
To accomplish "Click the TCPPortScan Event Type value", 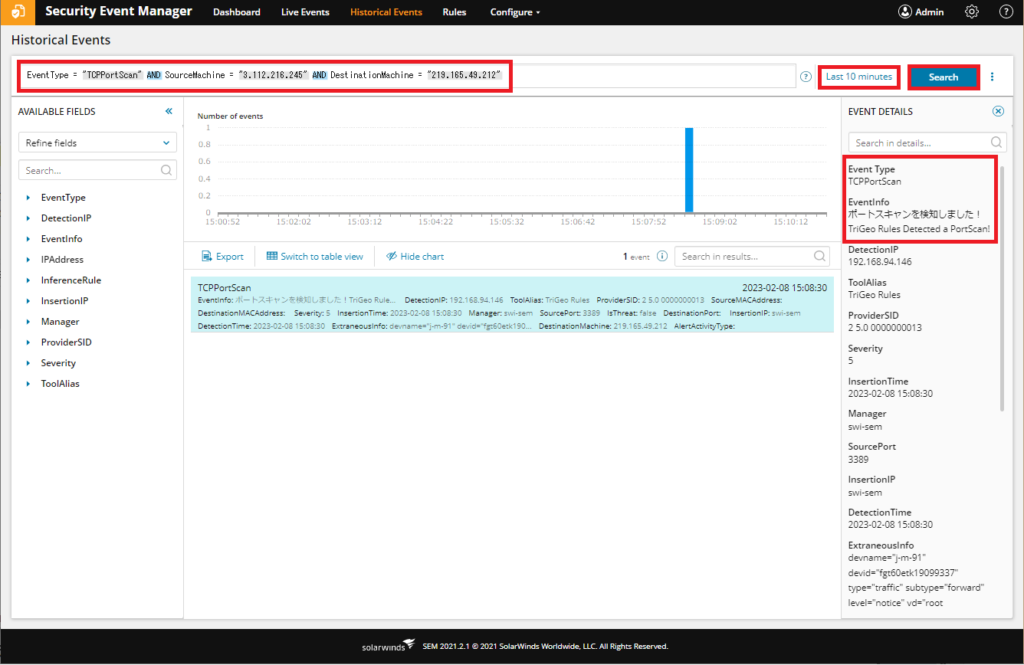I will (874, 182).
